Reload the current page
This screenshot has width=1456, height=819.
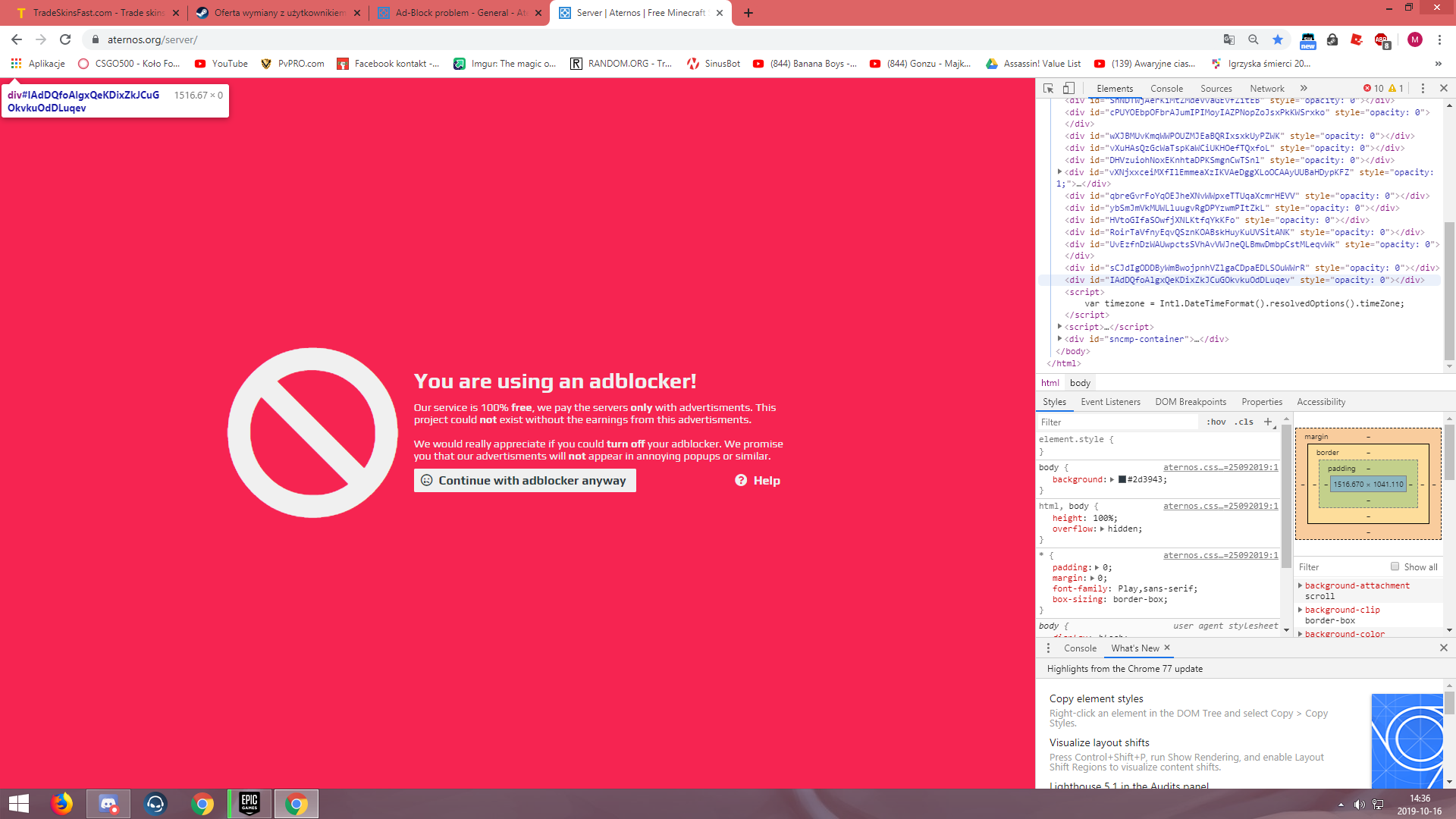[x=65, y=39]
